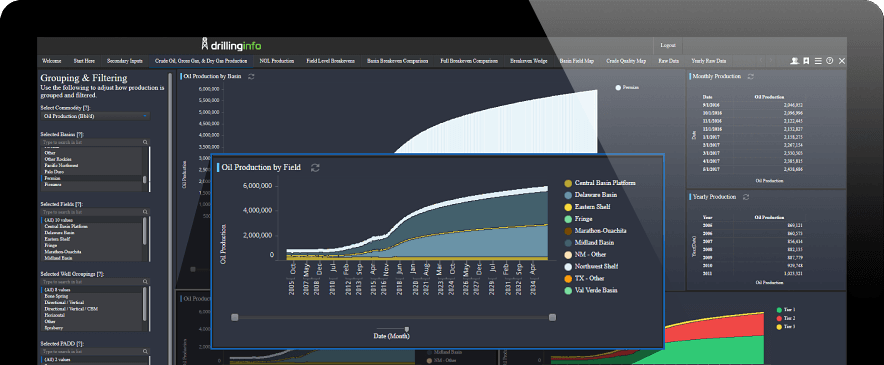The image size is (884, 365).
Task: Click Val Verde Basin legend swatch
Action: (568, 291)
